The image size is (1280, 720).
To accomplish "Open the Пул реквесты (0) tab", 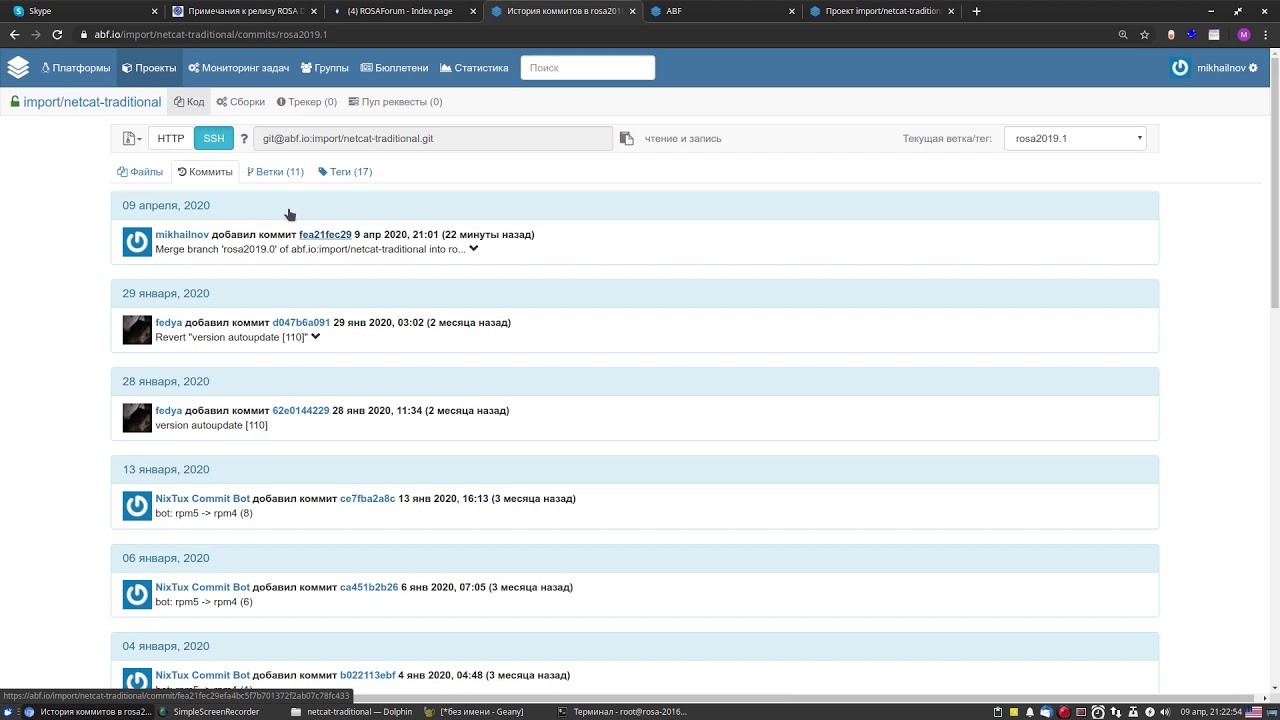I will [x=395, y=102].
